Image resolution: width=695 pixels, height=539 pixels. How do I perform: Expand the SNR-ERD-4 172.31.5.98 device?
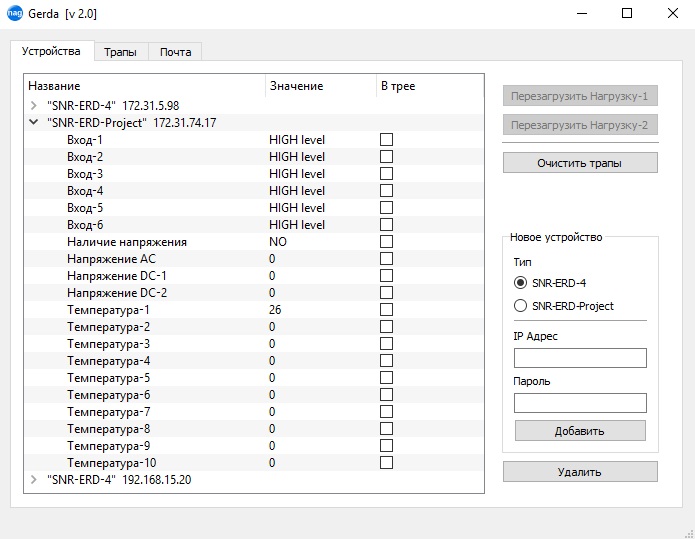point(33,105)
